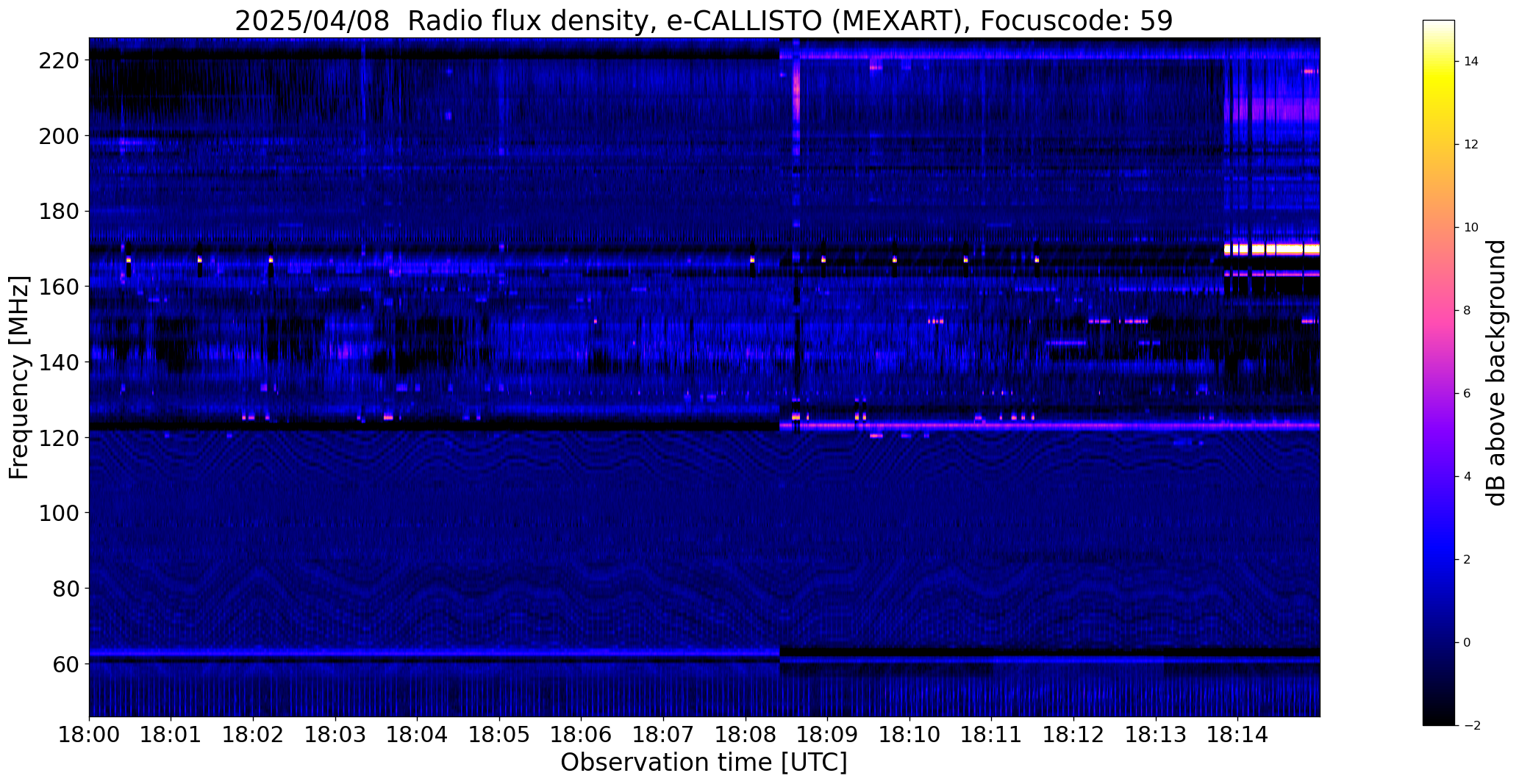Click the plot title mentioning e-CALLISTO (MEXART)
This screenshot has width=1519, height=784.
point(704,21)
